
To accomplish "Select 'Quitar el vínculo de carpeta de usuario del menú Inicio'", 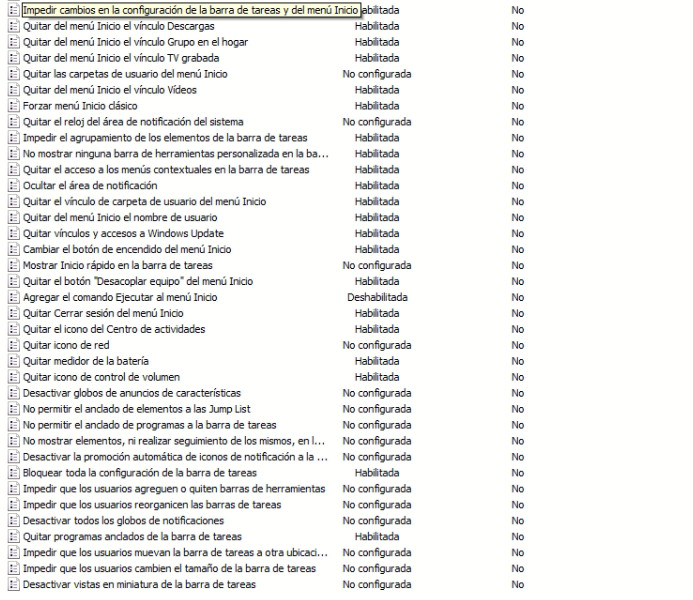I will tap(144, 201).
